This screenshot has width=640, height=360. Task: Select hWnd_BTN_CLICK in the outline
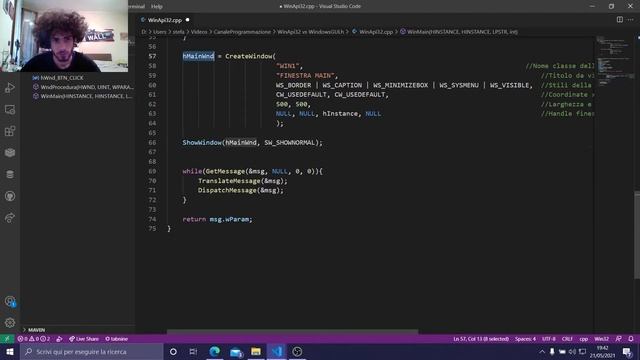coord(62,78)
